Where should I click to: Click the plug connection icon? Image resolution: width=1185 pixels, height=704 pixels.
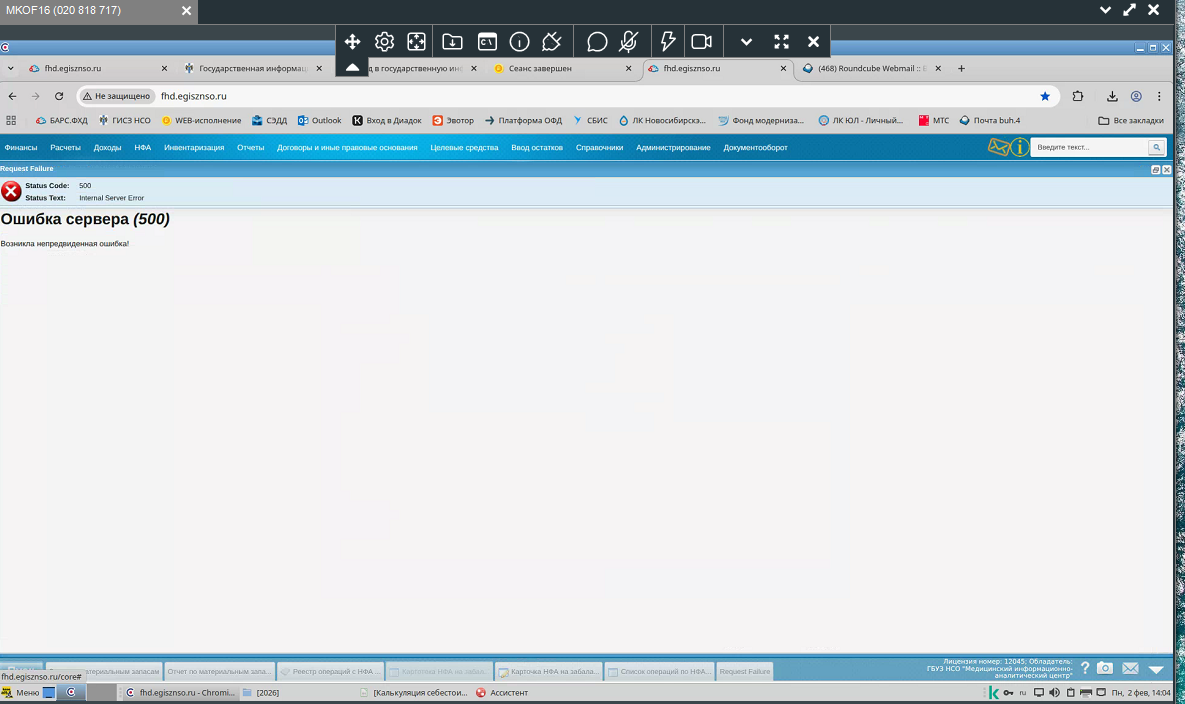point(552,42)
